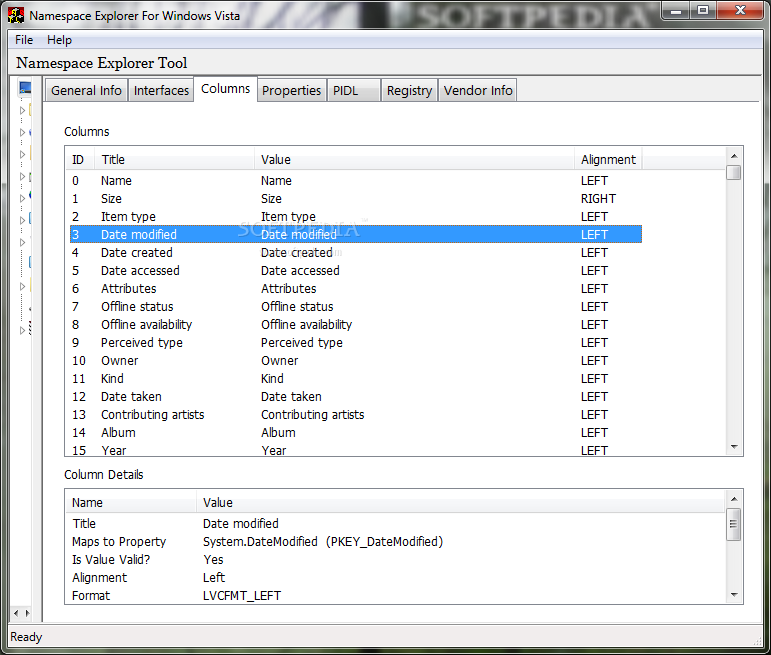Click Columns list scroll up arrow
771x655 pixels.
(734, 156)
